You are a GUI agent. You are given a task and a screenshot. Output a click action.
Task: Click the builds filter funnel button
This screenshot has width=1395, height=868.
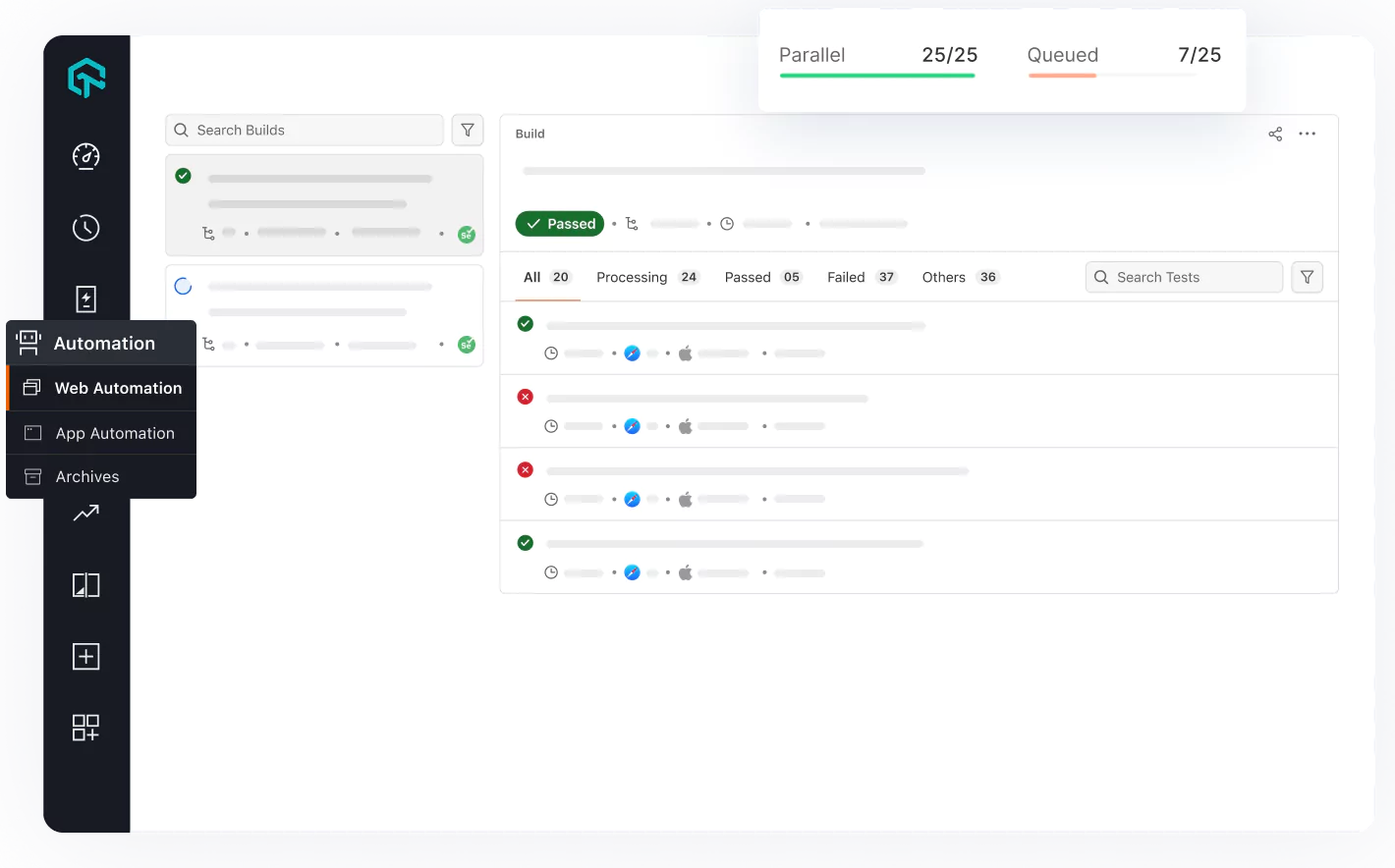pos(468,130)
